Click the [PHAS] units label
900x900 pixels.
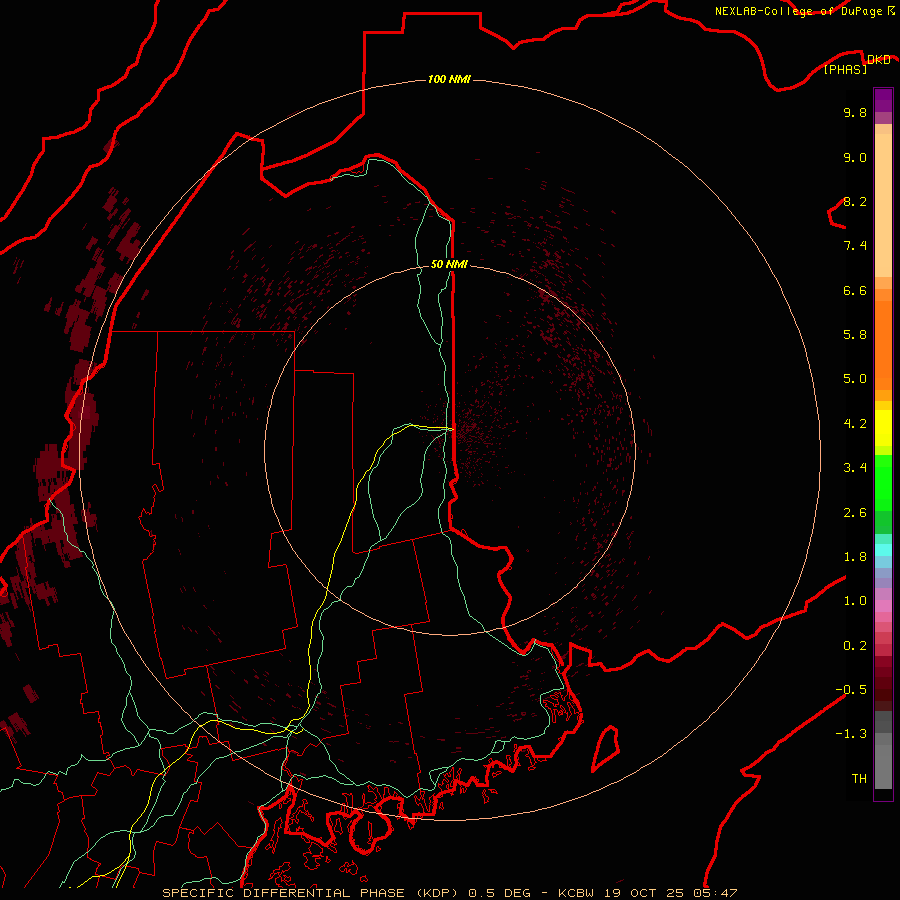pyautogui.click(x=845, y=69)
